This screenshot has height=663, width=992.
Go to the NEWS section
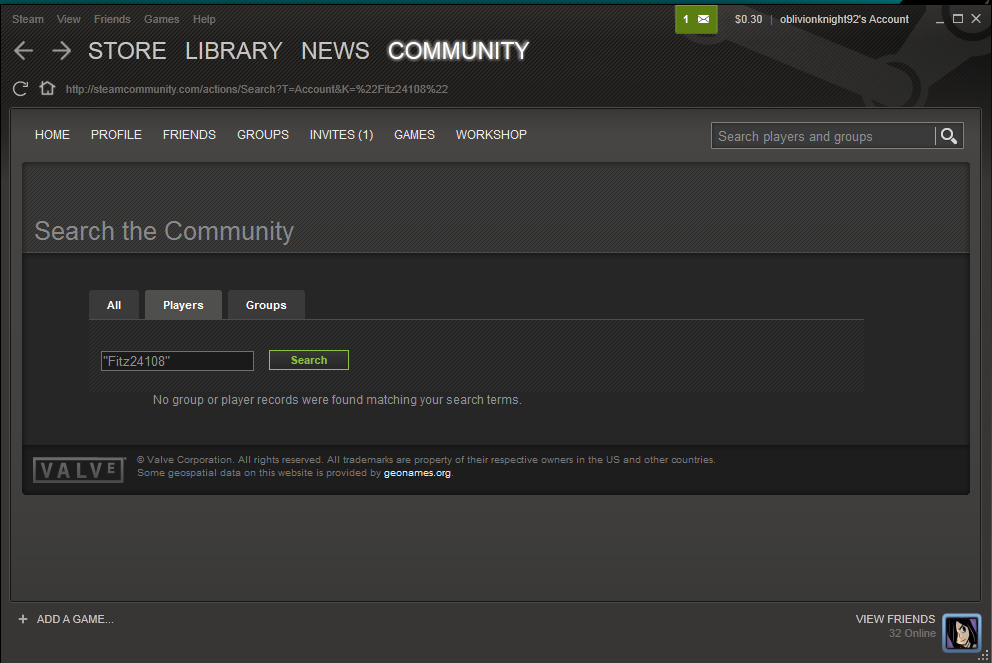[335, 51]
